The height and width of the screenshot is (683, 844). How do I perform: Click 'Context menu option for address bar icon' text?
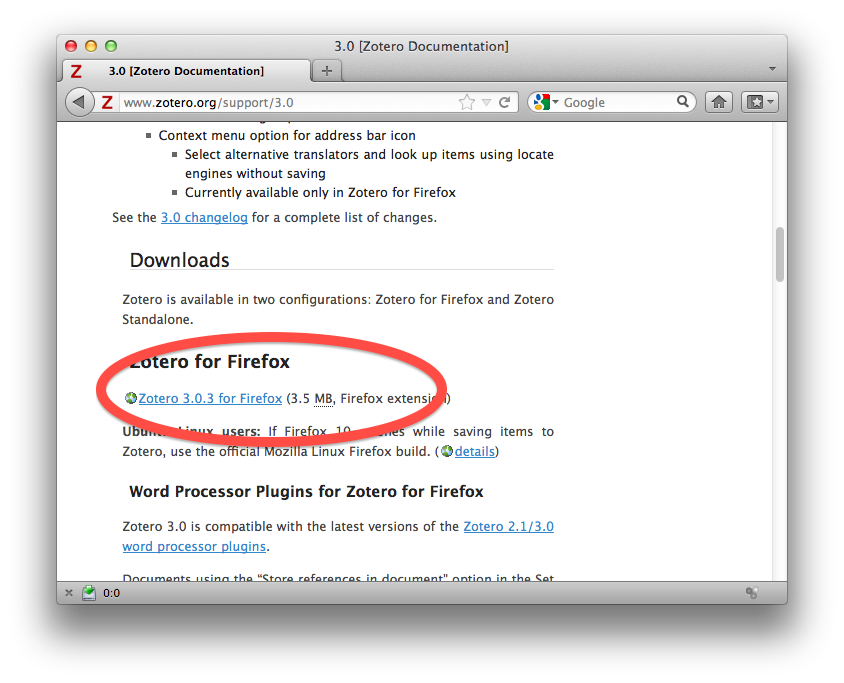[287, 136]
